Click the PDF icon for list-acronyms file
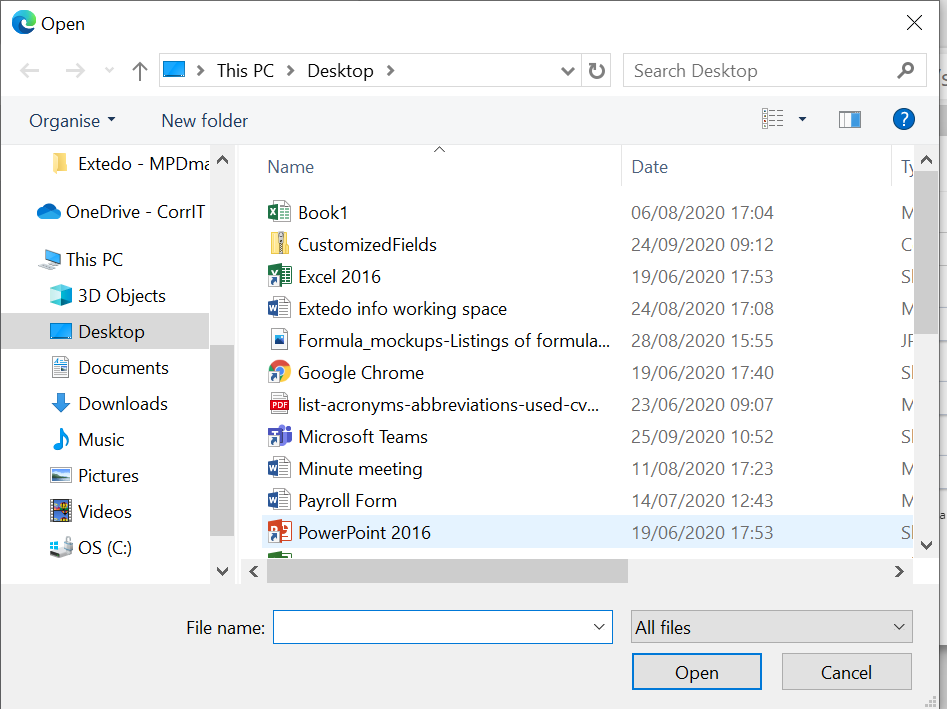Viewport: 947px width, 709px height. pos(279,405)
